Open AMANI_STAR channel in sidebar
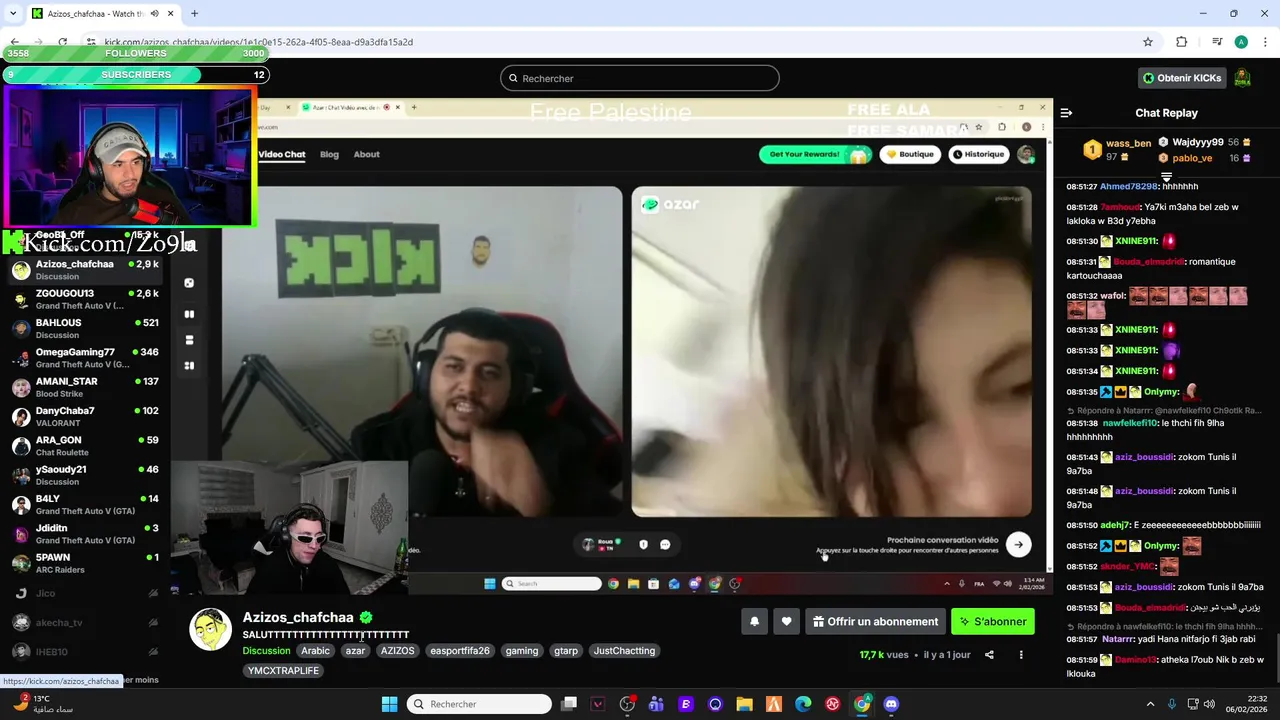The width and height of the screenshot is (1280, 720). (x=85, y=387)
